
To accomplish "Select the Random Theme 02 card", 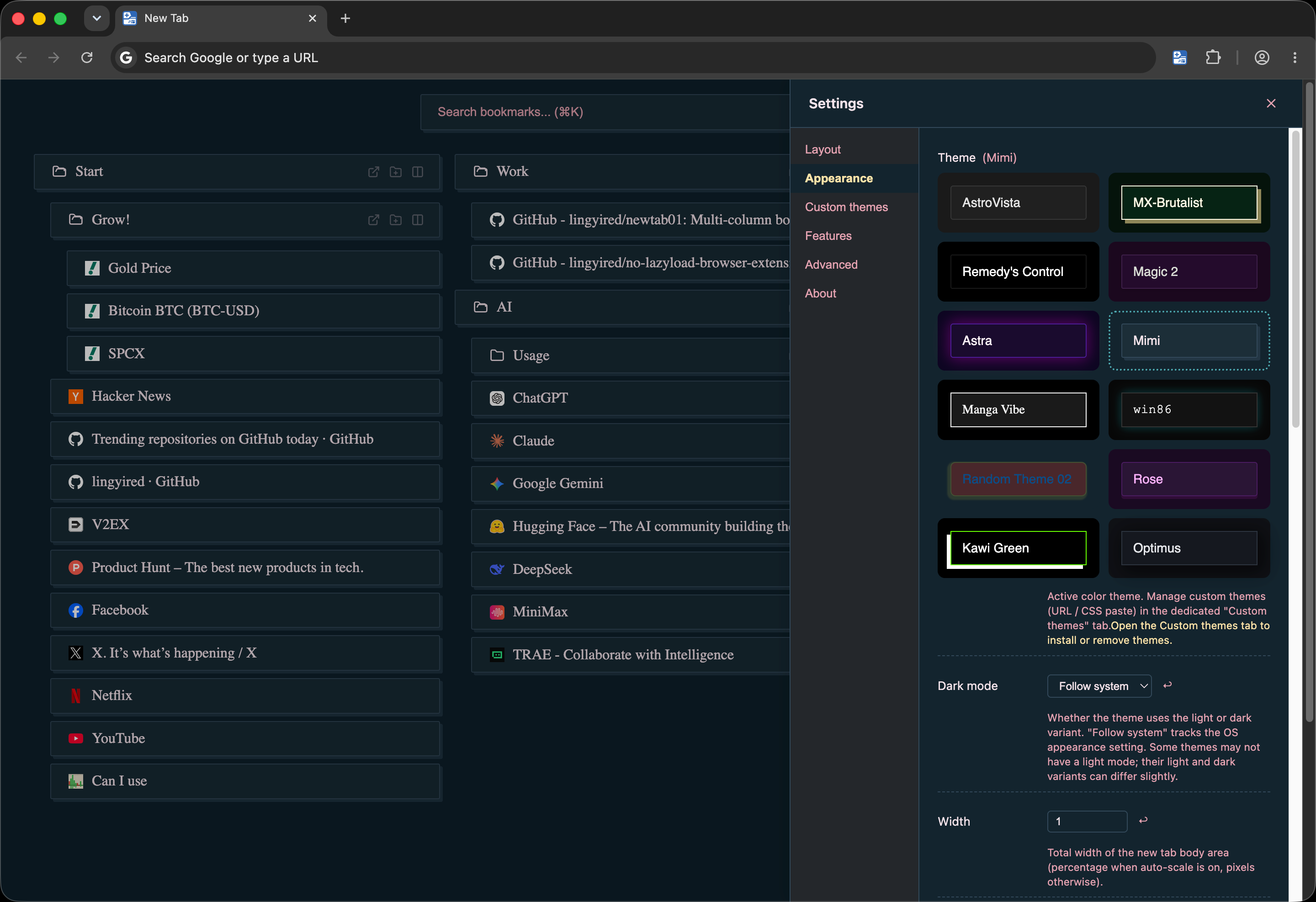I will (1018, 479).
